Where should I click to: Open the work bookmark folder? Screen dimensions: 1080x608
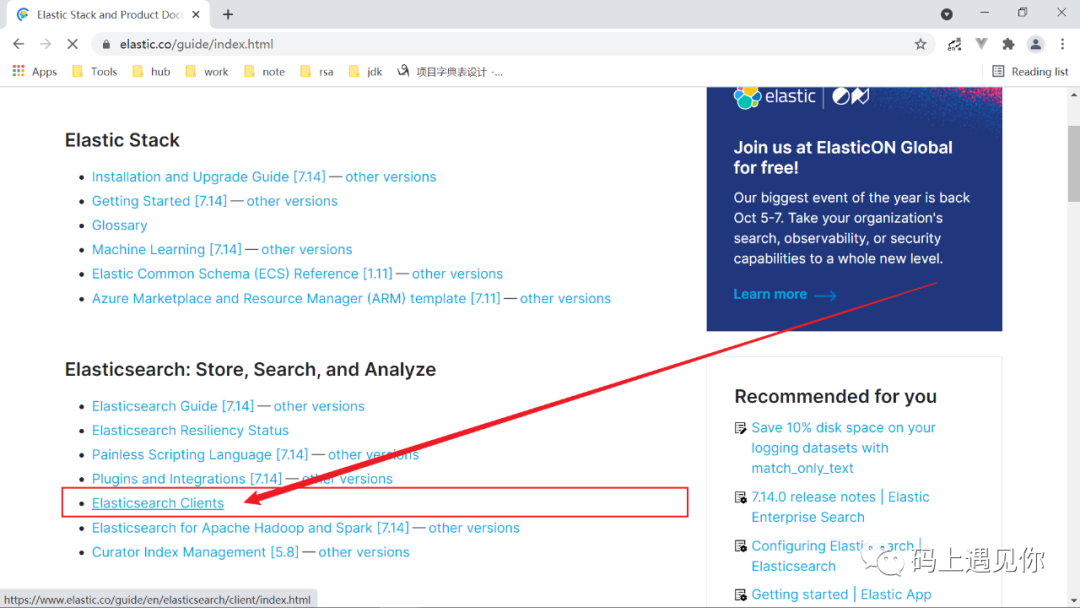pyautogui.click(x=207, y=72)
